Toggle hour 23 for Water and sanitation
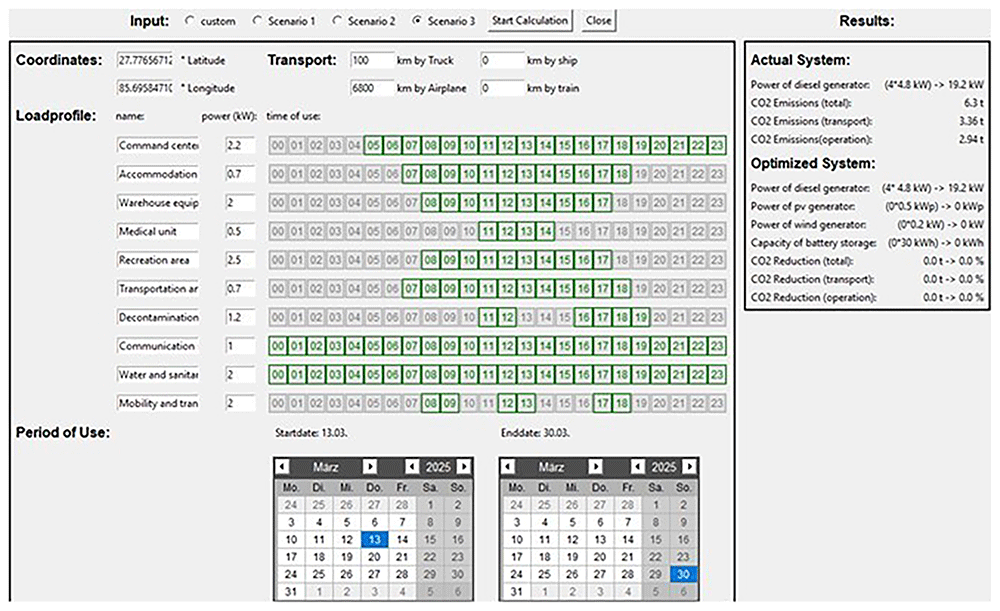The image size is (1000, 611). (x=717, y=375)
